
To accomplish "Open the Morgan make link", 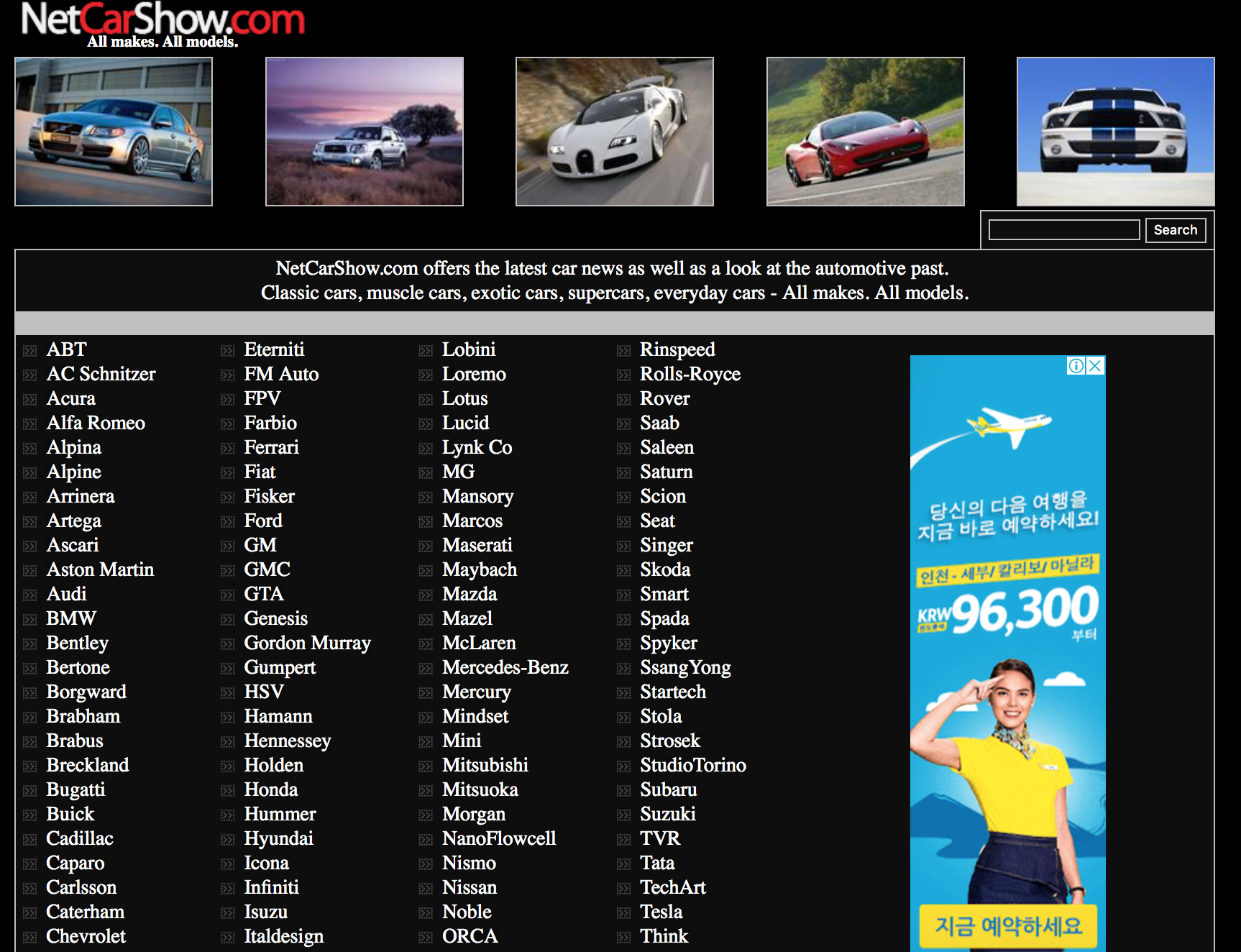I will [x=474, y=814].
